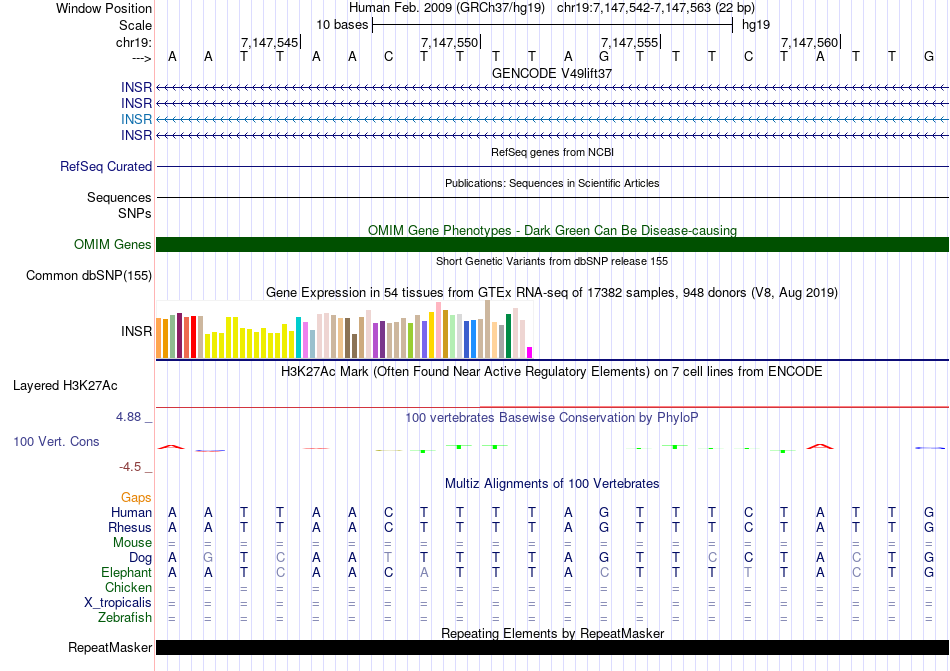Click the Window Position label
This screenshot has height=671, width=950.
[104, 8]
